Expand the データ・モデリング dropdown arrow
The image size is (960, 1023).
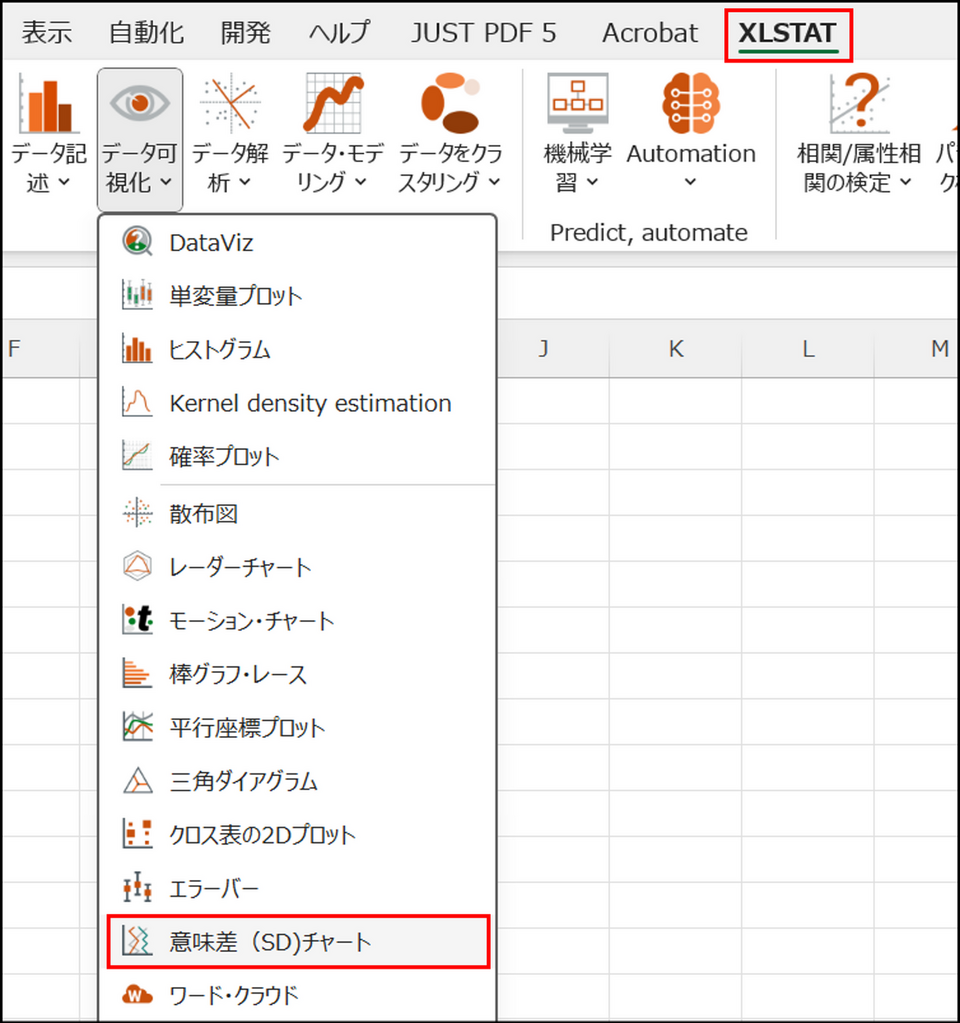click(360, 183)
